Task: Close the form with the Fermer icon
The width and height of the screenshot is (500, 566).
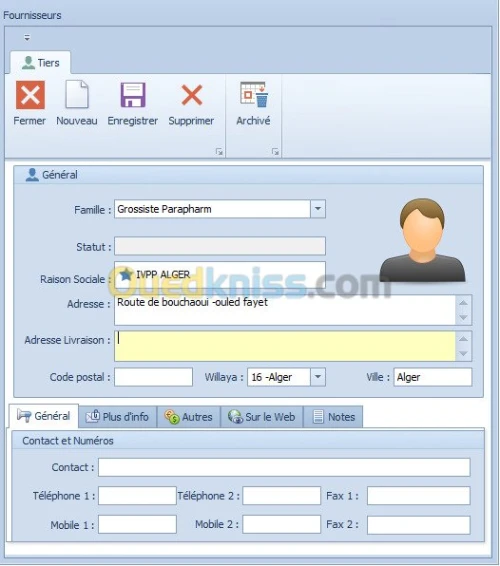Action: point(30,95)
